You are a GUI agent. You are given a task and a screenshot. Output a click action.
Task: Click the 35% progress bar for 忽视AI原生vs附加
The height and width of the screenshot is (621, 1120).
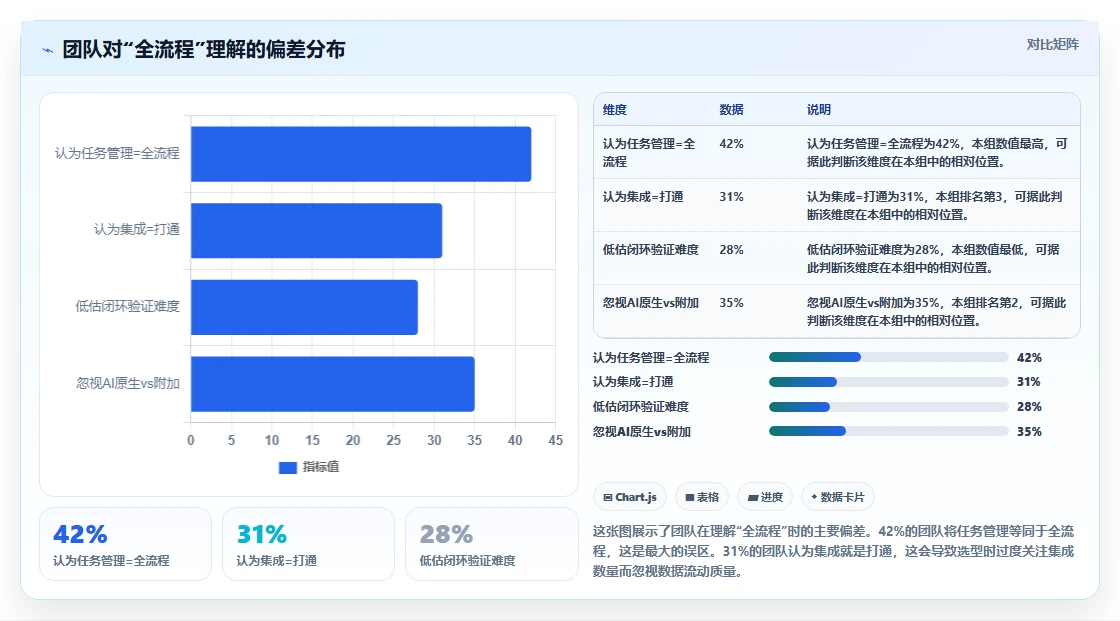pos(889,431)
